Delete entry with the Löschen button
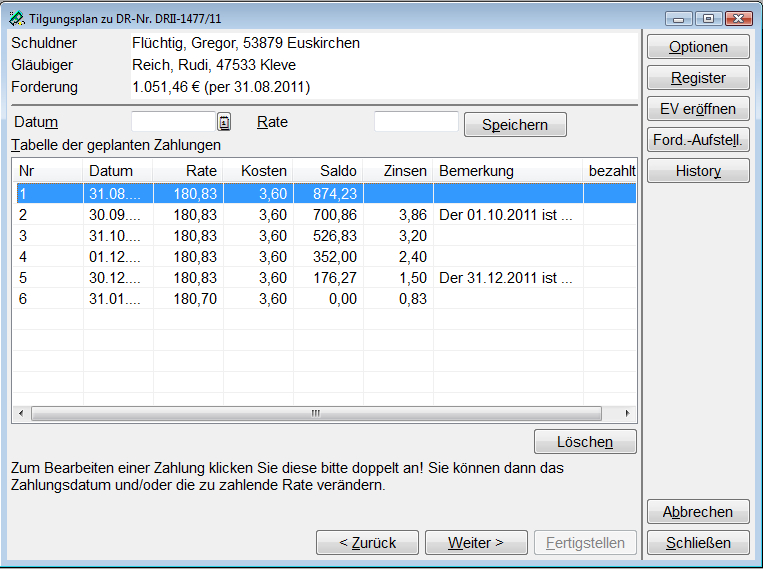The height and width of the screenshot is (569, 763). (x=585, y=442)
